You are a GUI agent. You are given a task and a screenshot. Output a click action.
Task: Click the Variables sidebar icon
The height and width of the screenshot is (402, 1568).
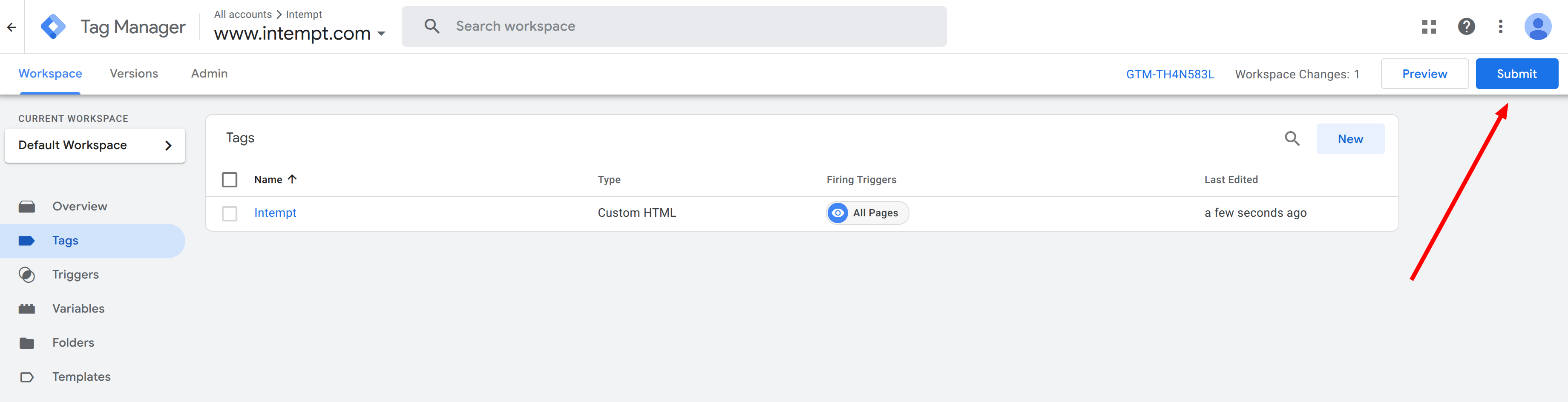(x=27, y=308)
